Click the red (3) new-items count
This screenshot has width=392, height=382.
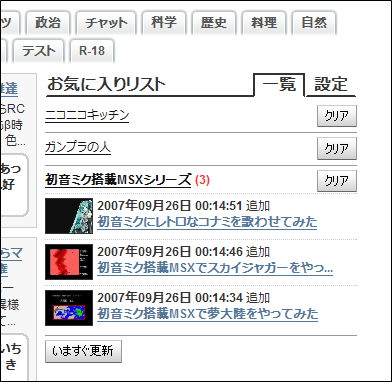click(202, 180)
